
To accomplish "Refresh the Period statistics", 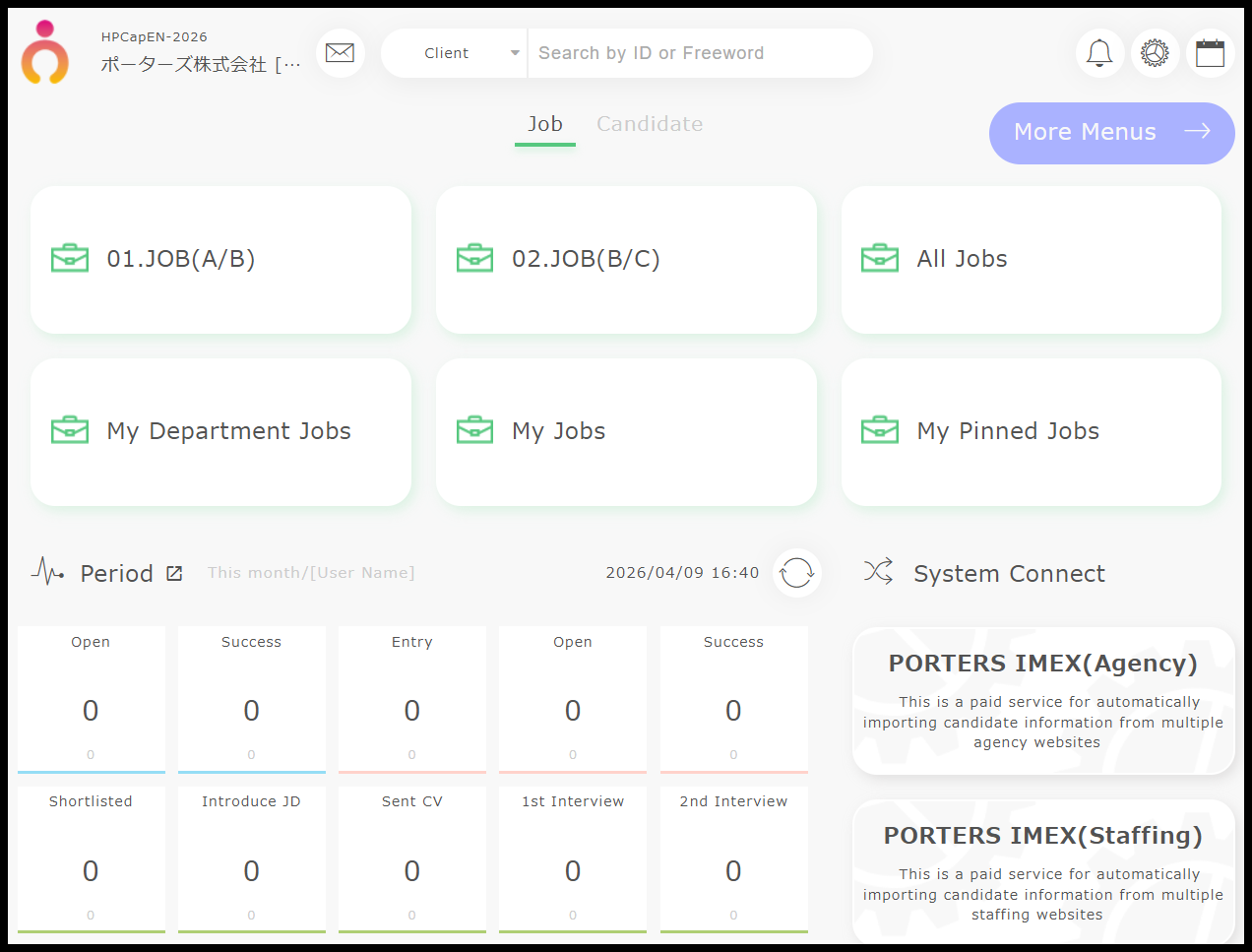I will (x=796, y=573).
